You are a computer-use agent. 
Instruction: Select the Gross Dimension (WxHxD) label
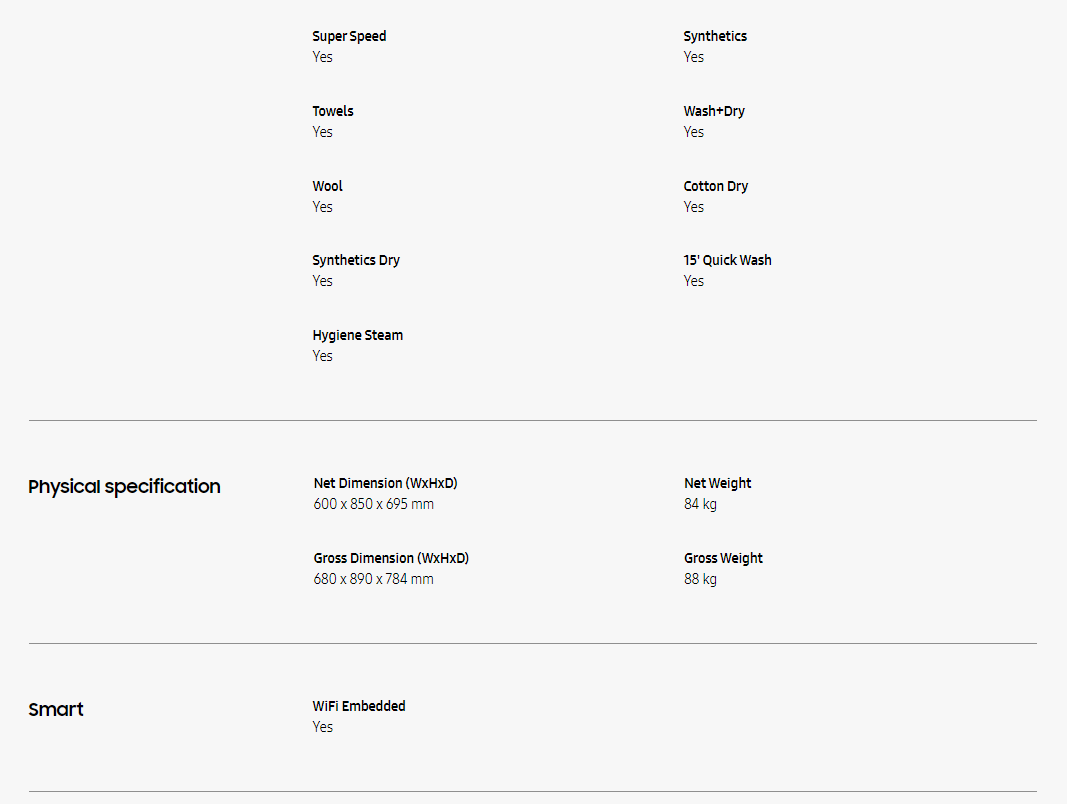click(391, 558)
